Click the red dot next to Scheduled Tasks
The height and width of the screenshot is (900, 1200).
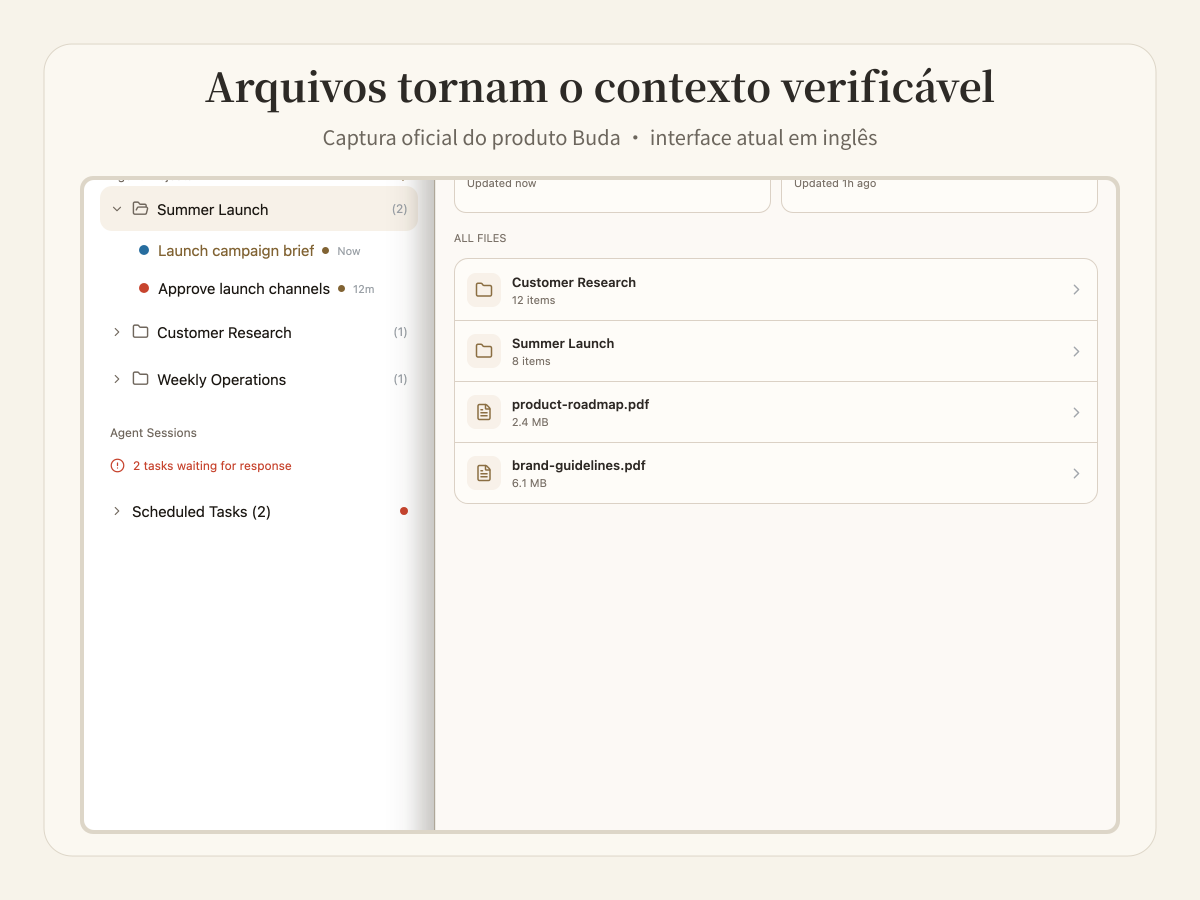click(404, 511)
